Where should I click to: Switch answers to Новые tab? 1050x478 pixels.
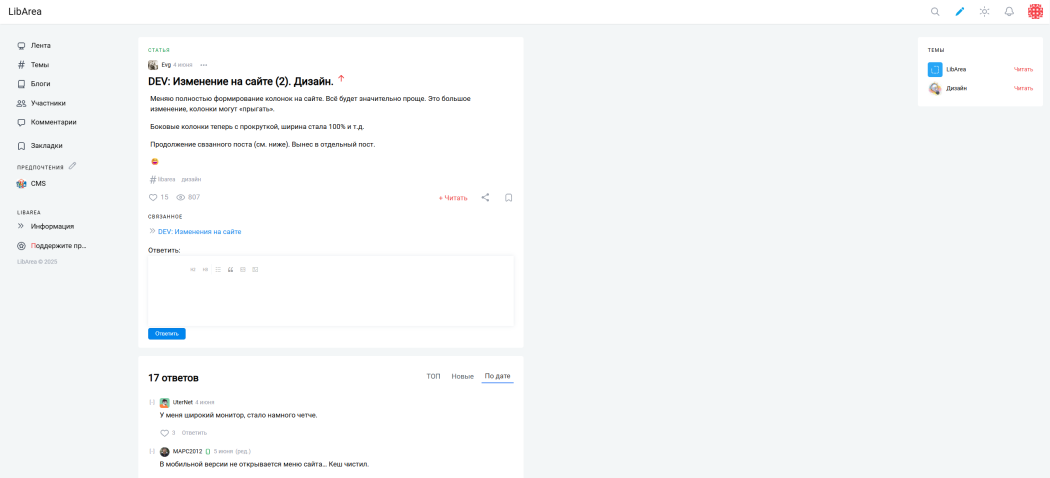click(462, 376)
